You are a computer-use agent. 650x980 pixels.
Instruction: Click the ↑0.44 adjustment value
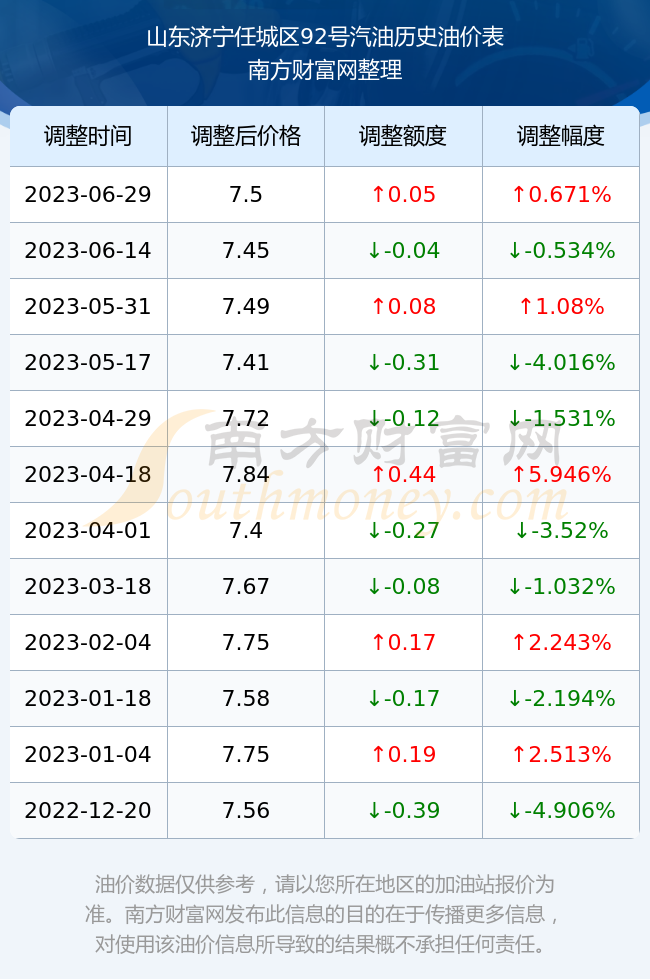click(x=403, y=474)
